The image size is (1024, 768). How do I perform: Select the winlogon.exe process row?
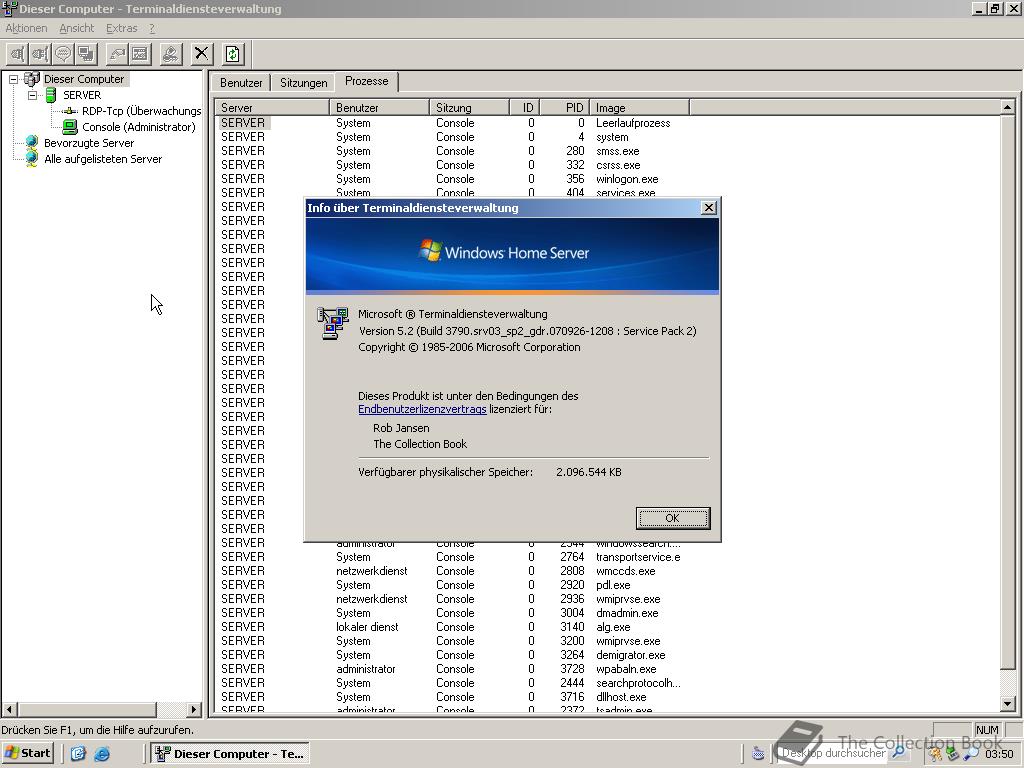(607, 179)
